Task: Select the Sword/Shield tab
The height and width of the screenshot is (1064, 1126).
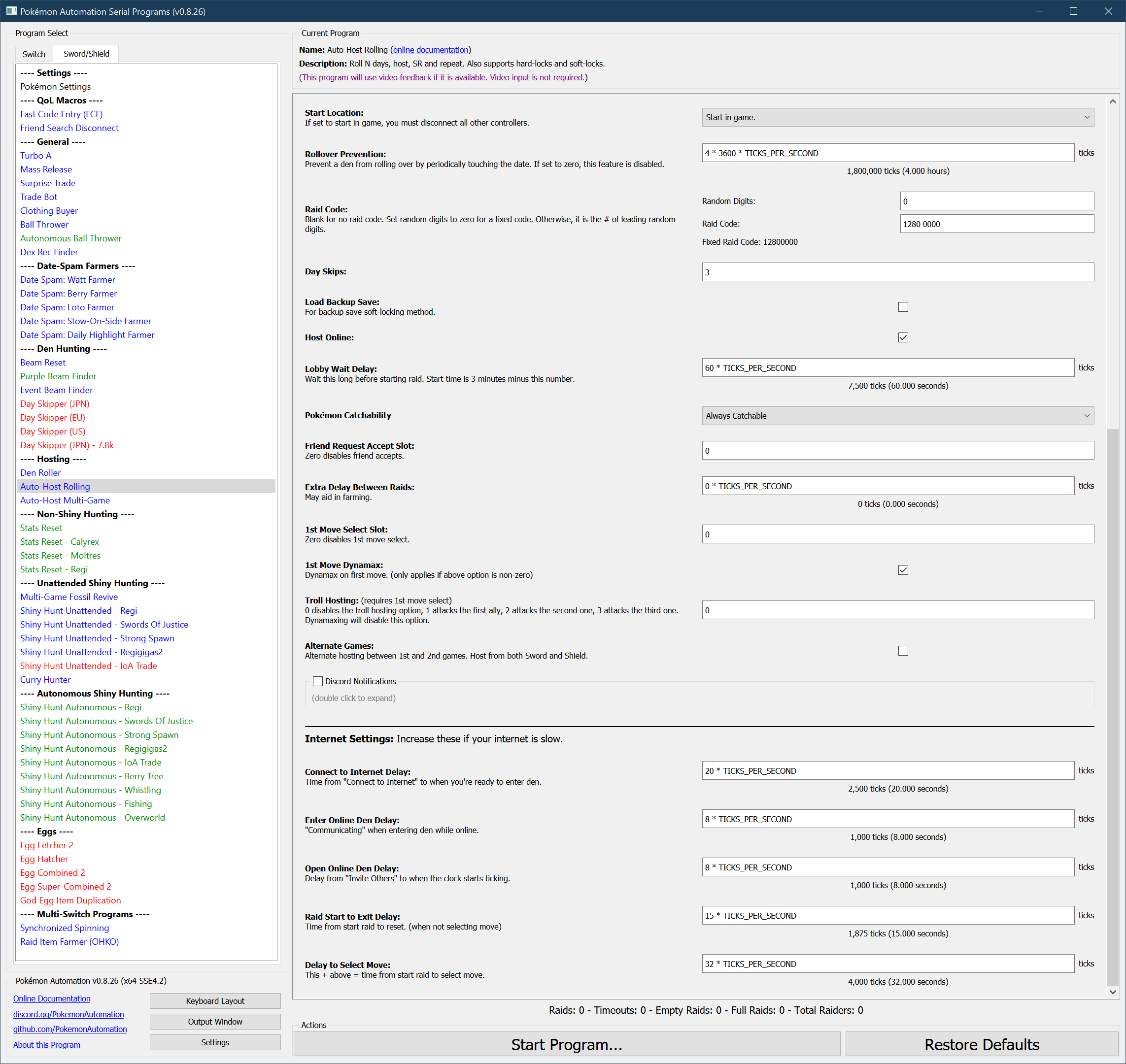Action: [x=86, y=54]
